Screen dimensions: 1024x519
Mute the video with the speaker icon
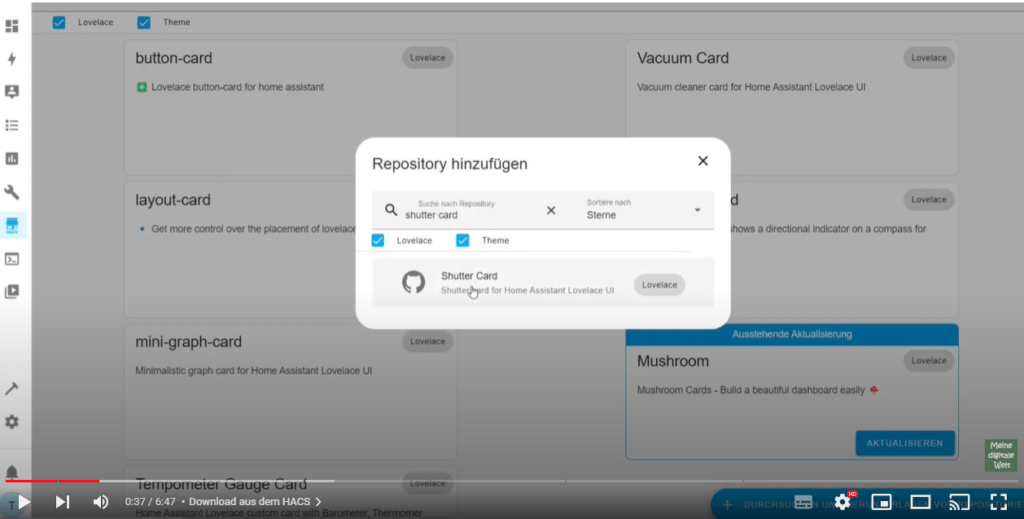tap(100, 501)
